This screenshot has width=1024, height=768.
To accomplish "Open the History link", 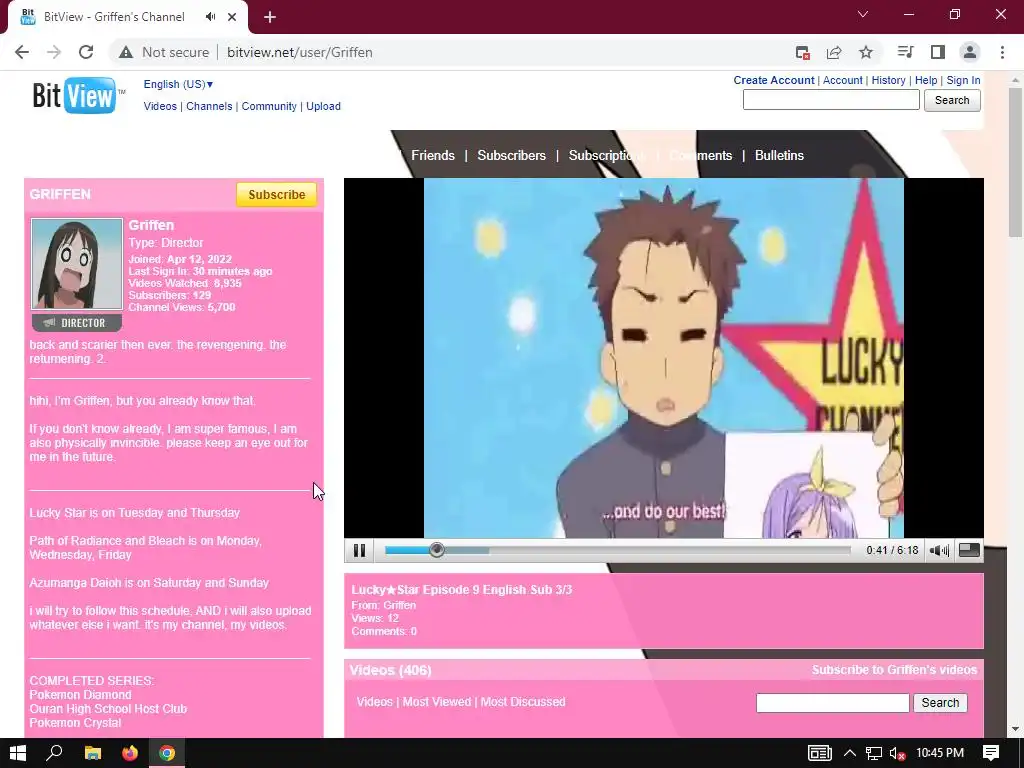I will click(x=888, y=80).
